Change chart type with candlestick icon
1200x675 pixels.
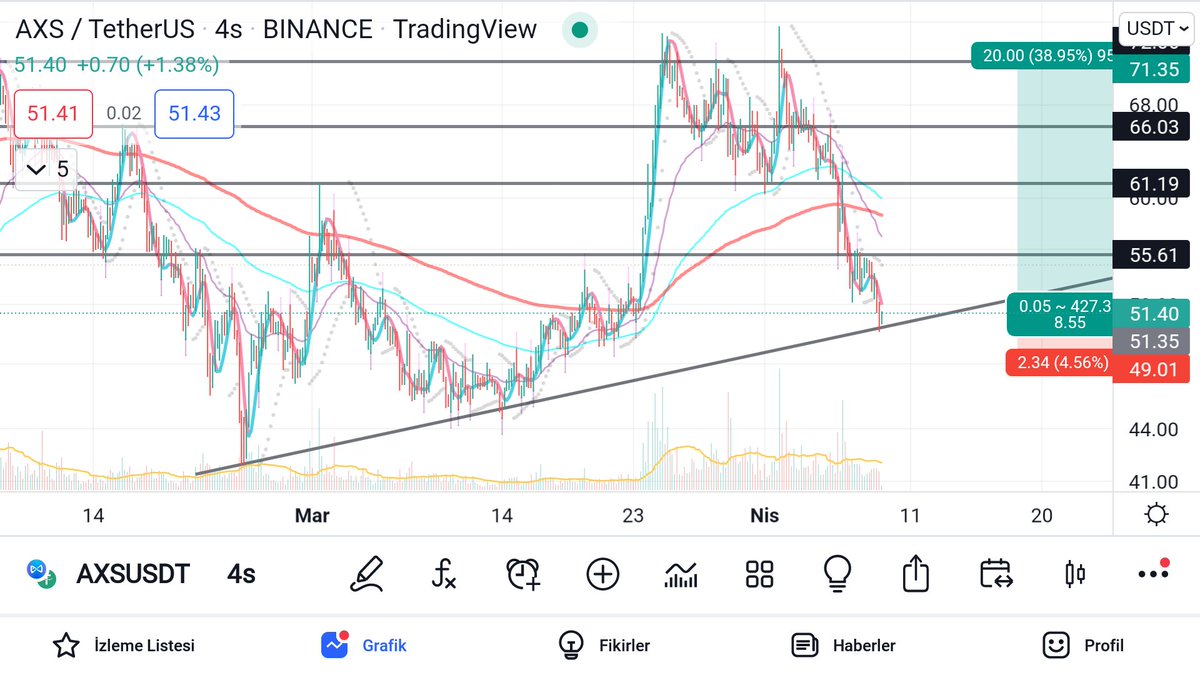click(x=1076, y=574)
